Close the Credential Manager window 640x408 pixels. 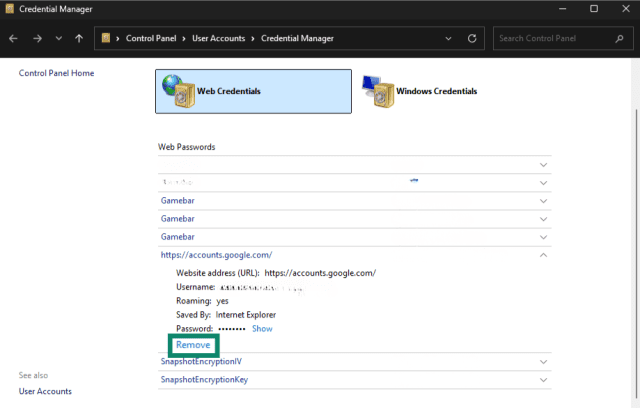click(x=626, y=9)
